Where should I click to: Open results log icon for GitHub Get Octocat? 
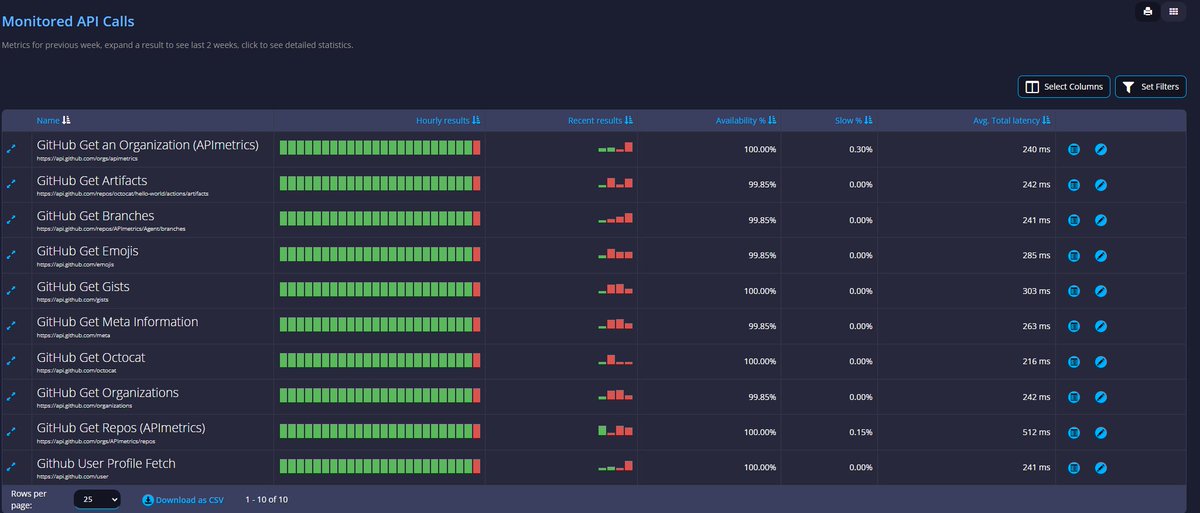tap(1074, 361)
